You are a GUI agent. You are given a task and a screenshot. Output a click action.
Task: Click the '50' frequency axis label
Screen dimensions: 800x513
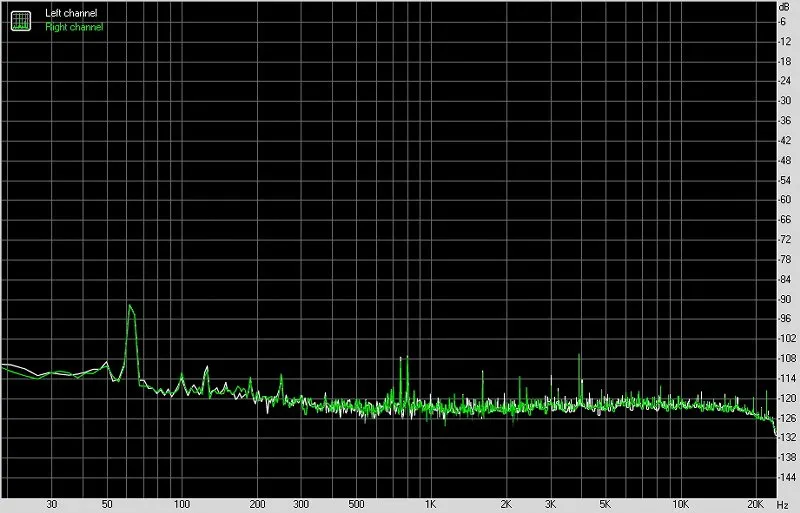coord(107,505)
